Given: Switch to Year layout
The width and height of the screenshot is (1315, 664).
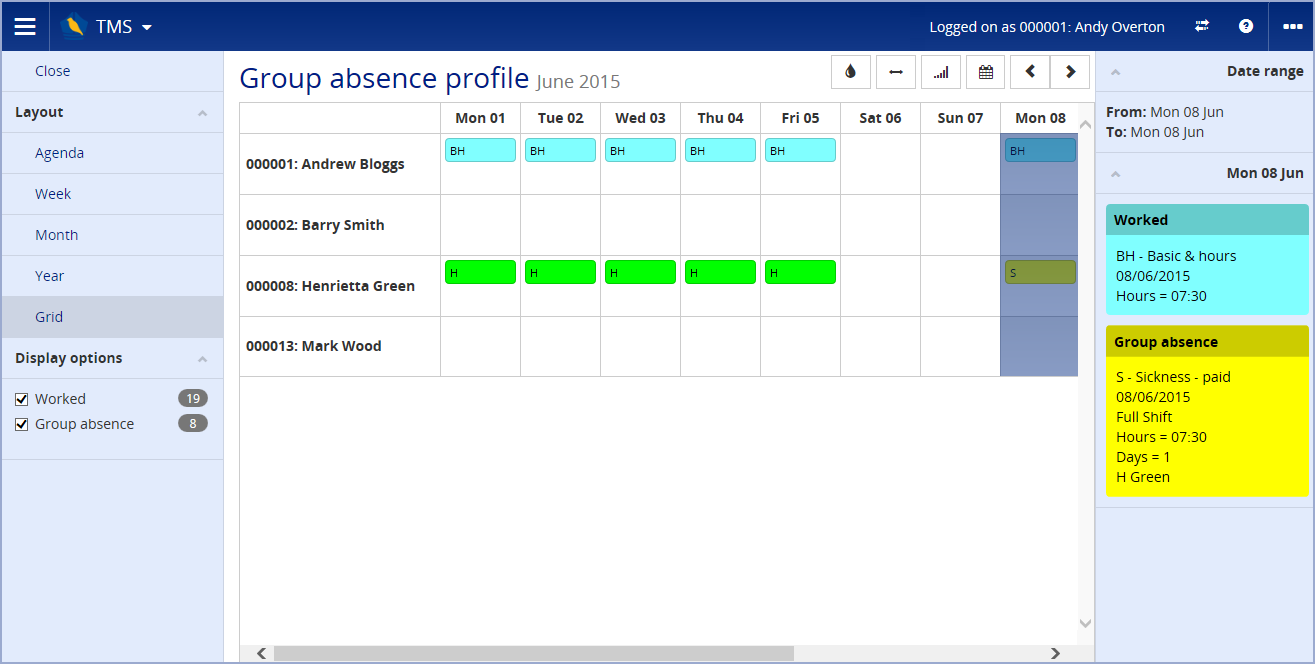Looking at the screenshot, I should (x=112, y=276).
